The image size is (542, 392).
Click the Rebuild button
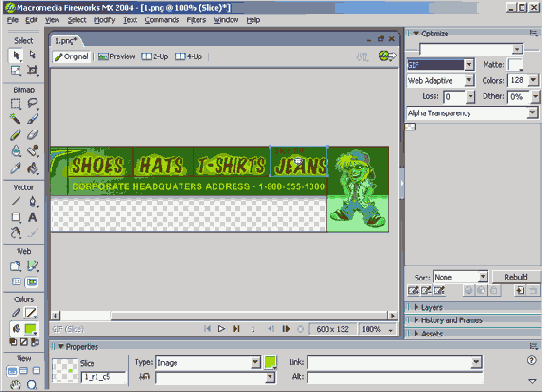516,277
